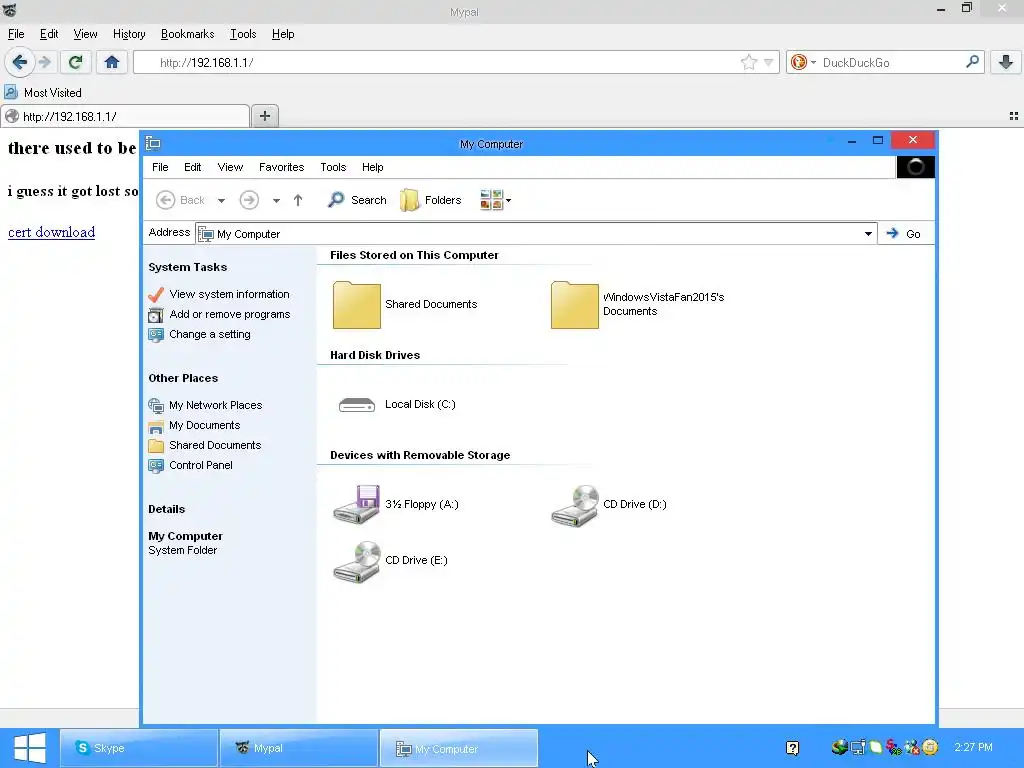1024x768 pixels.
Task: Open the Views icon button
Action: (x=491, y=200)
